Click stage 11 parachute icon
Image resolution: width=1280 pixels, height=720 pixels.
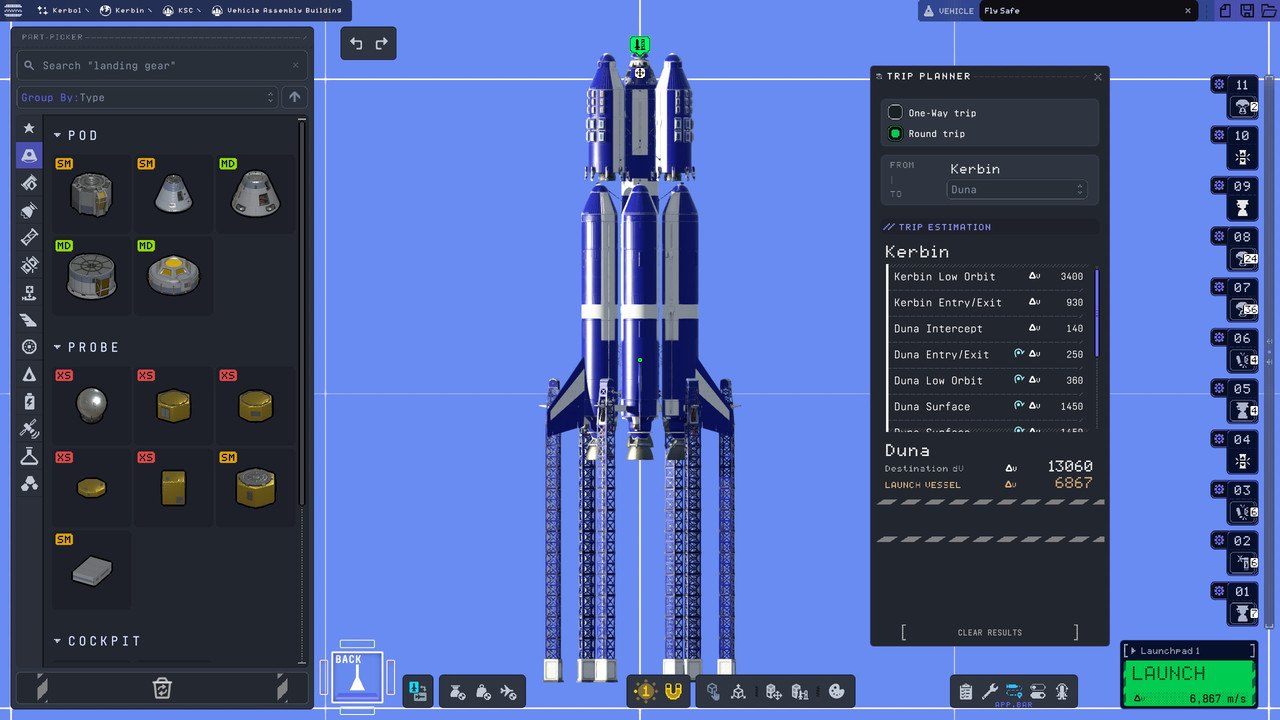[x=1243, y=107]
